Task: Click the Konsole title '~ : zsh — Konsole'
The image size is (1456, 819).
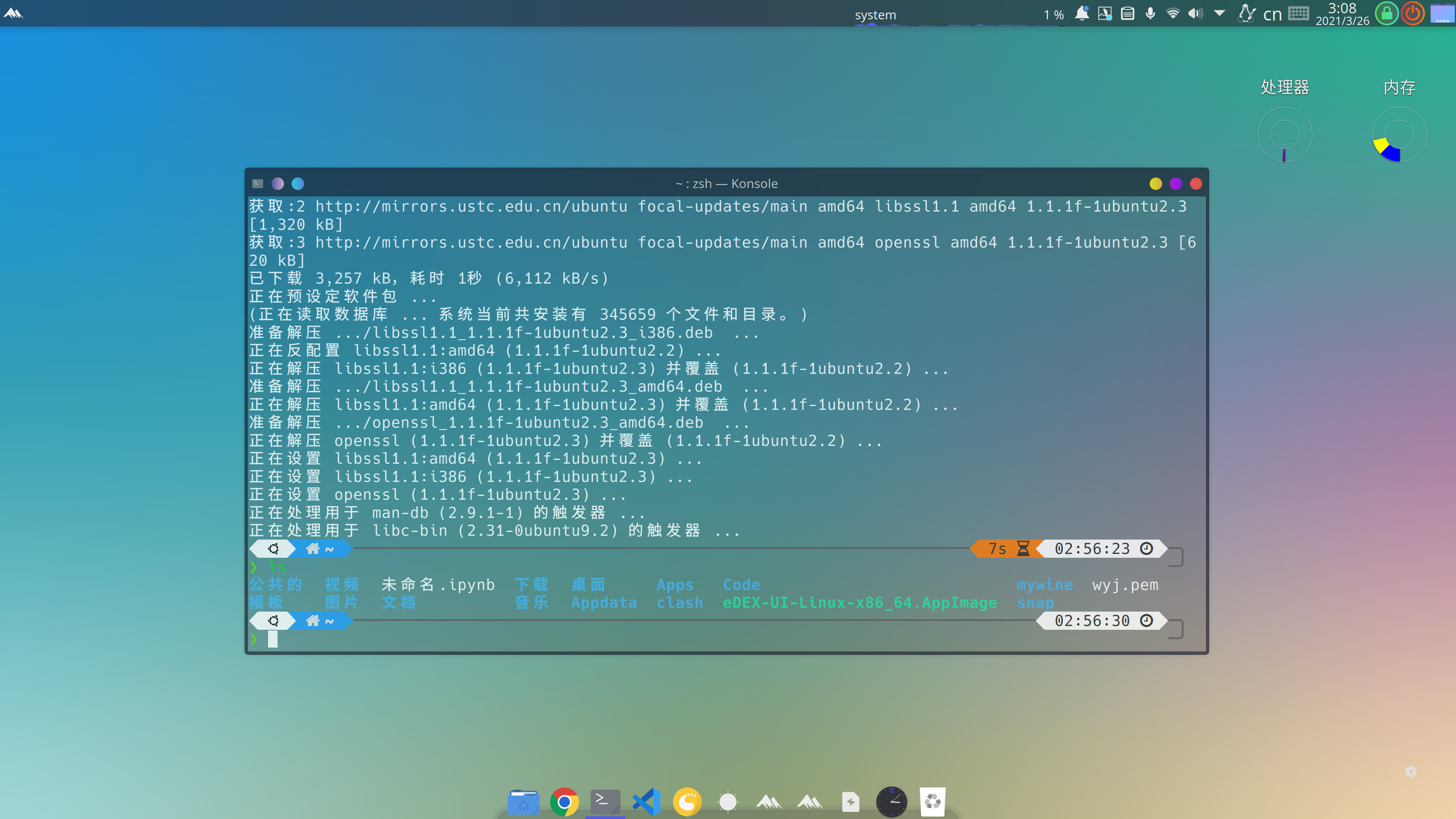Action: tap(726, 184)
